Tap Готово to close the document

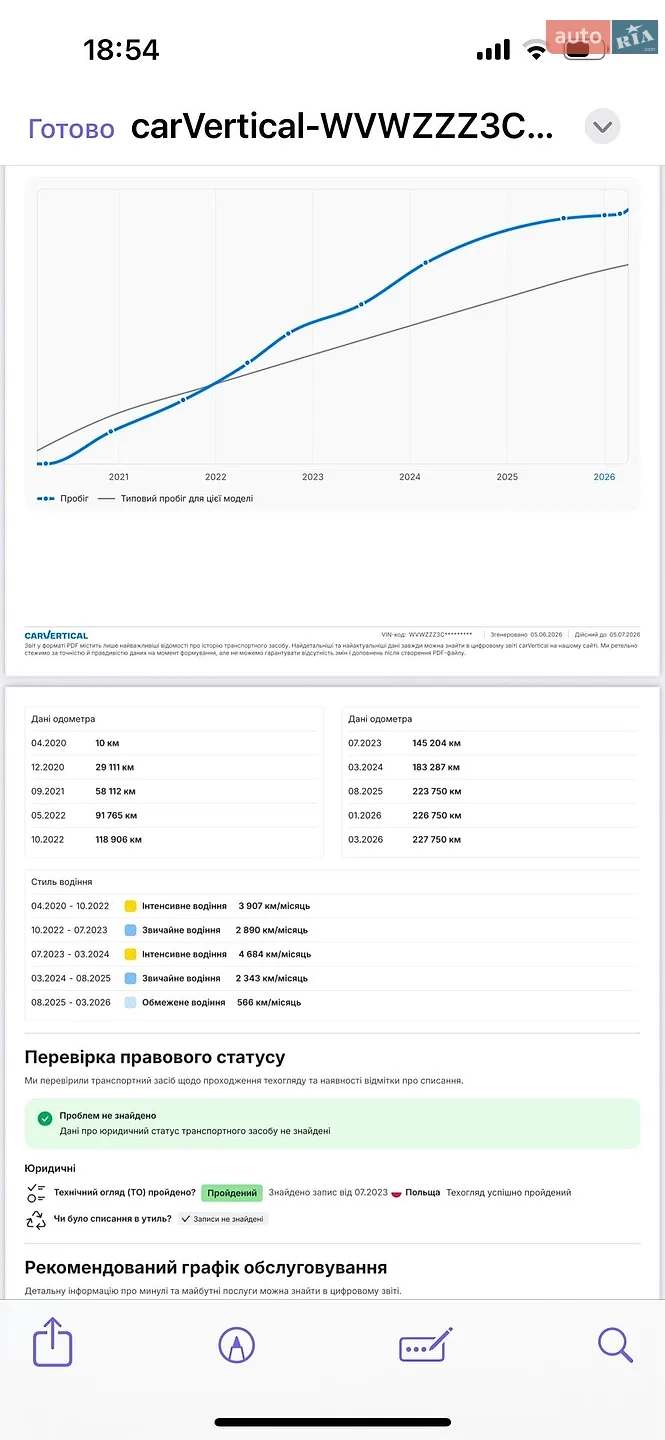pos(71,128)
